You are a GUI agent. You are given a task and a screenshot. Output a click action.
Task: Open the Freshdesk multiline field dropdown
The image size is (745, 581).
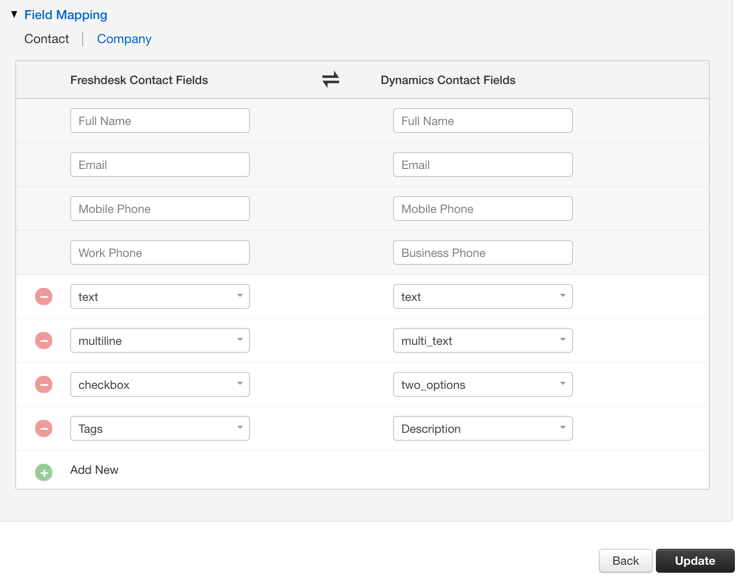click(x=160, y=340)
